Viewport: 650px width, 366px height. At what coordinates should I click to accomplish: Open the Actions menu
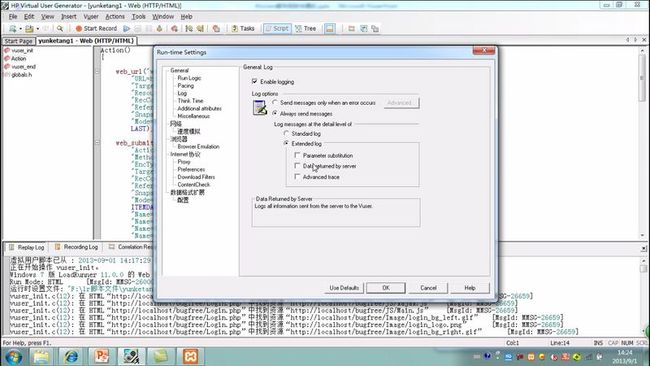115,17
